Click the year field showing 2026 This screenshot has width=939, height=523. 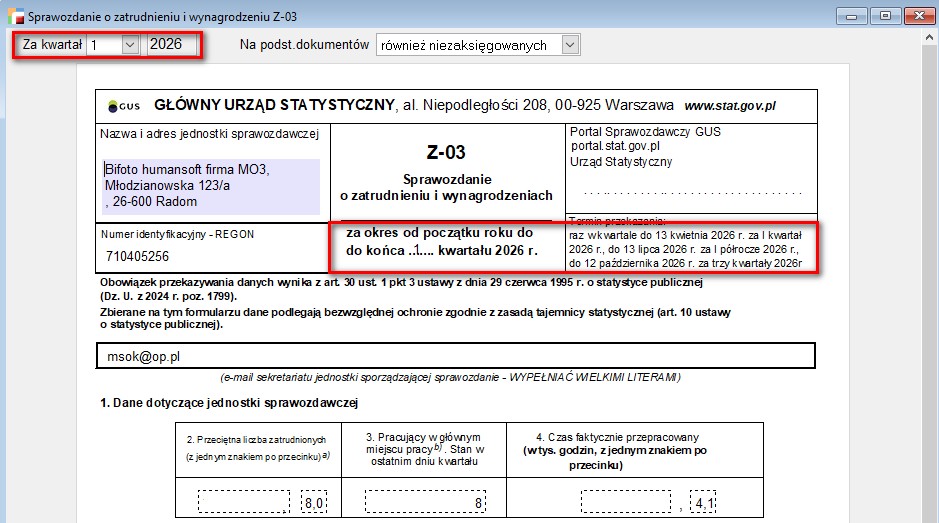coord(172,45)
